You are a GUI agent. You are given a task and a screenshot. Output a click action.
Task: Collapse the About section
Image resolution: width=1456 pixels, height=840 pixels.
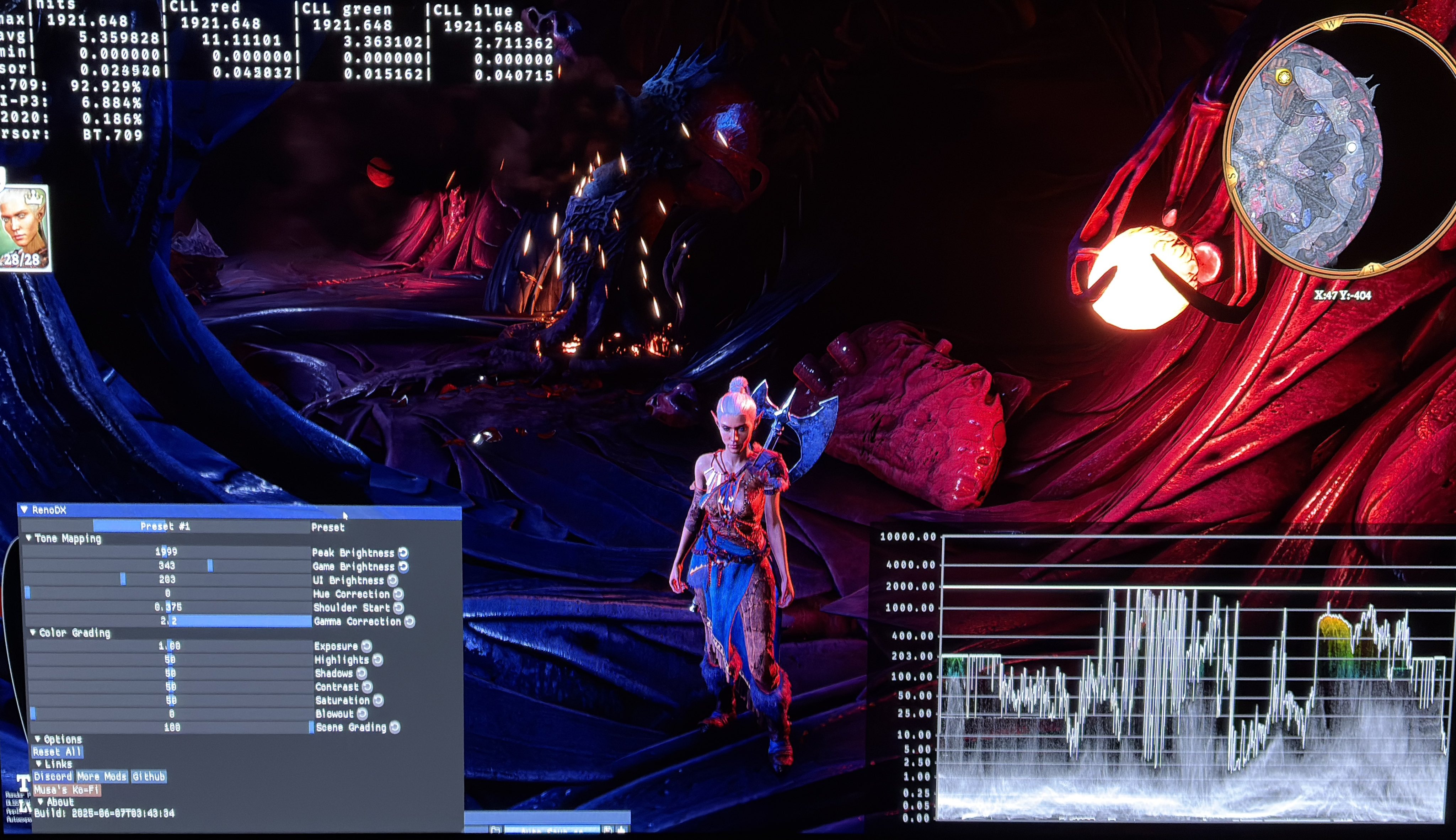click(41, 802)
